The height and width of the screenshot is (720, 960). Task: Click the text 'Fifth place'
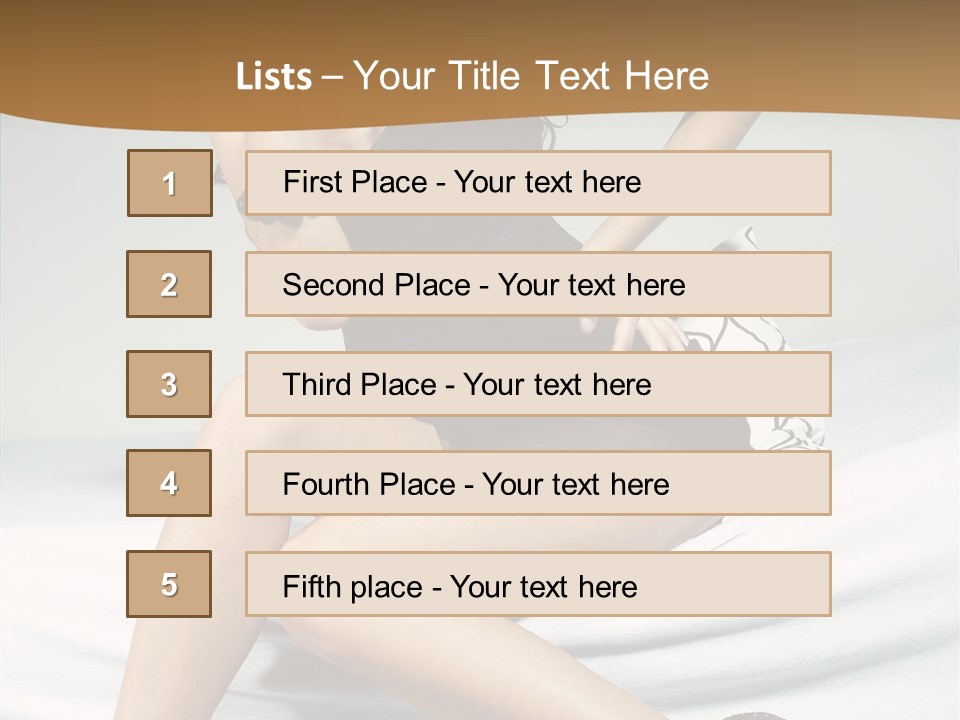pyautogui.click(x=354, y=586)
